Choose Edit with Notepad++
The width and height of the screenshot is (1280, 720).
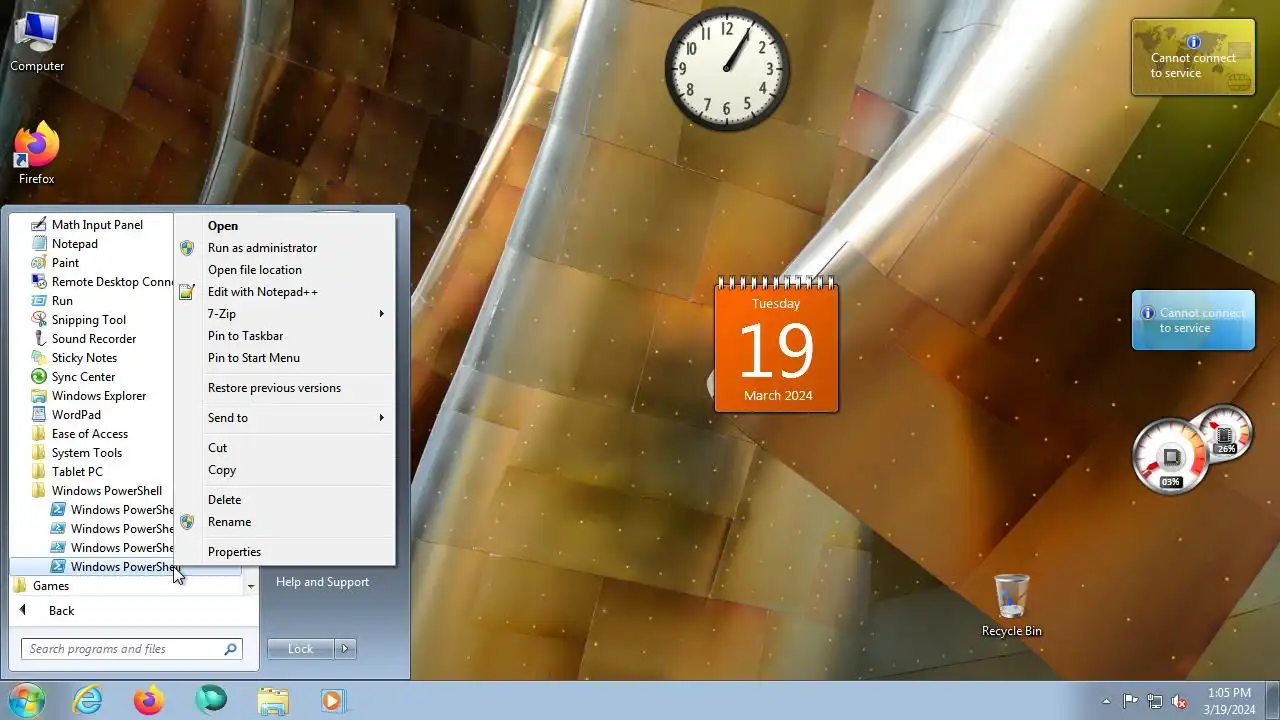point(286,292)
